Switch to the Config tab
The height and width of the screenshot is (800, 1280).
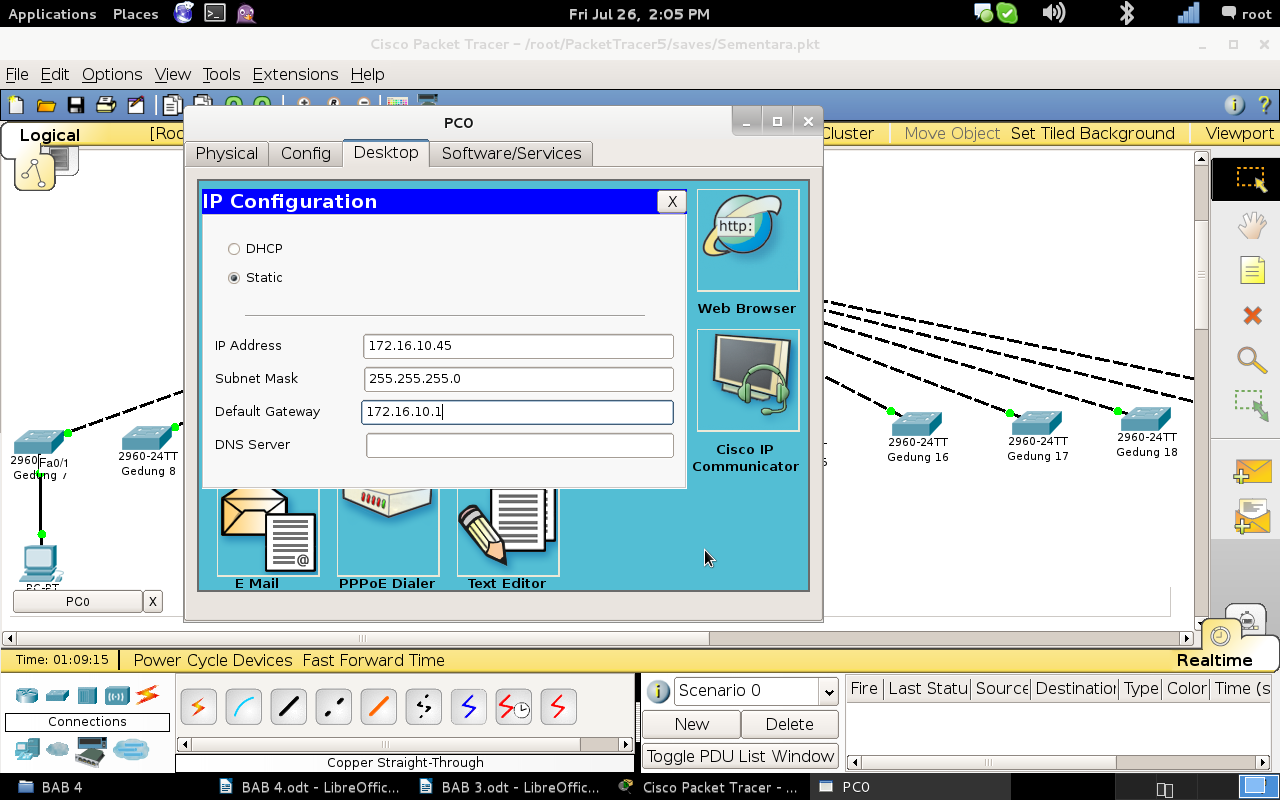(x=306, y=153)
